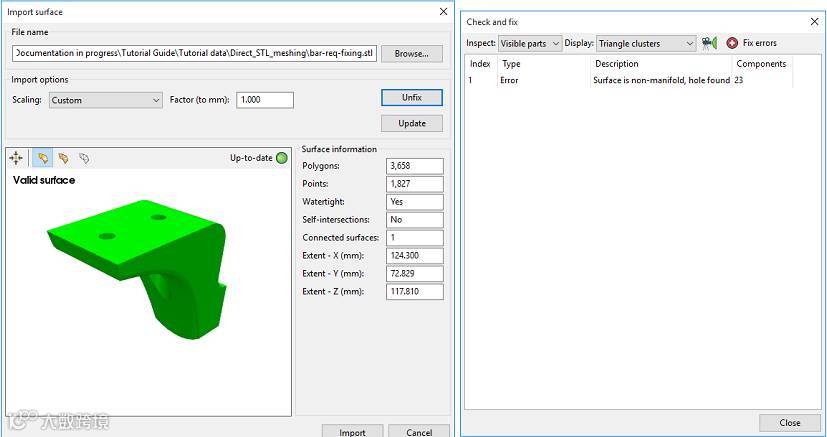Click the Components column header
This screenshot has width=827, height=437.
pos(762,64)
